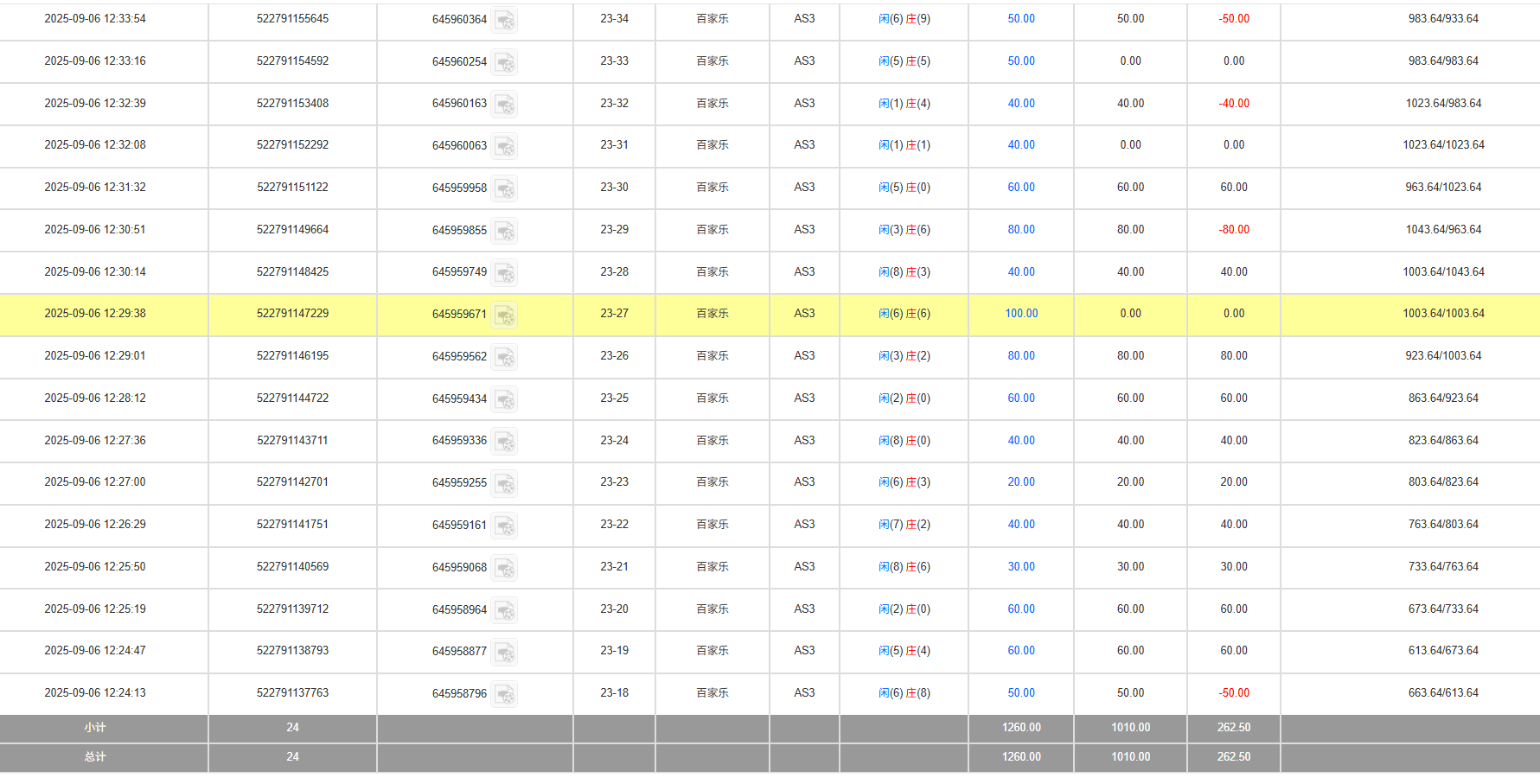Click video replay icon beside 645960254
Viewport: 1540px width, 784px height.
click(504, 62)
